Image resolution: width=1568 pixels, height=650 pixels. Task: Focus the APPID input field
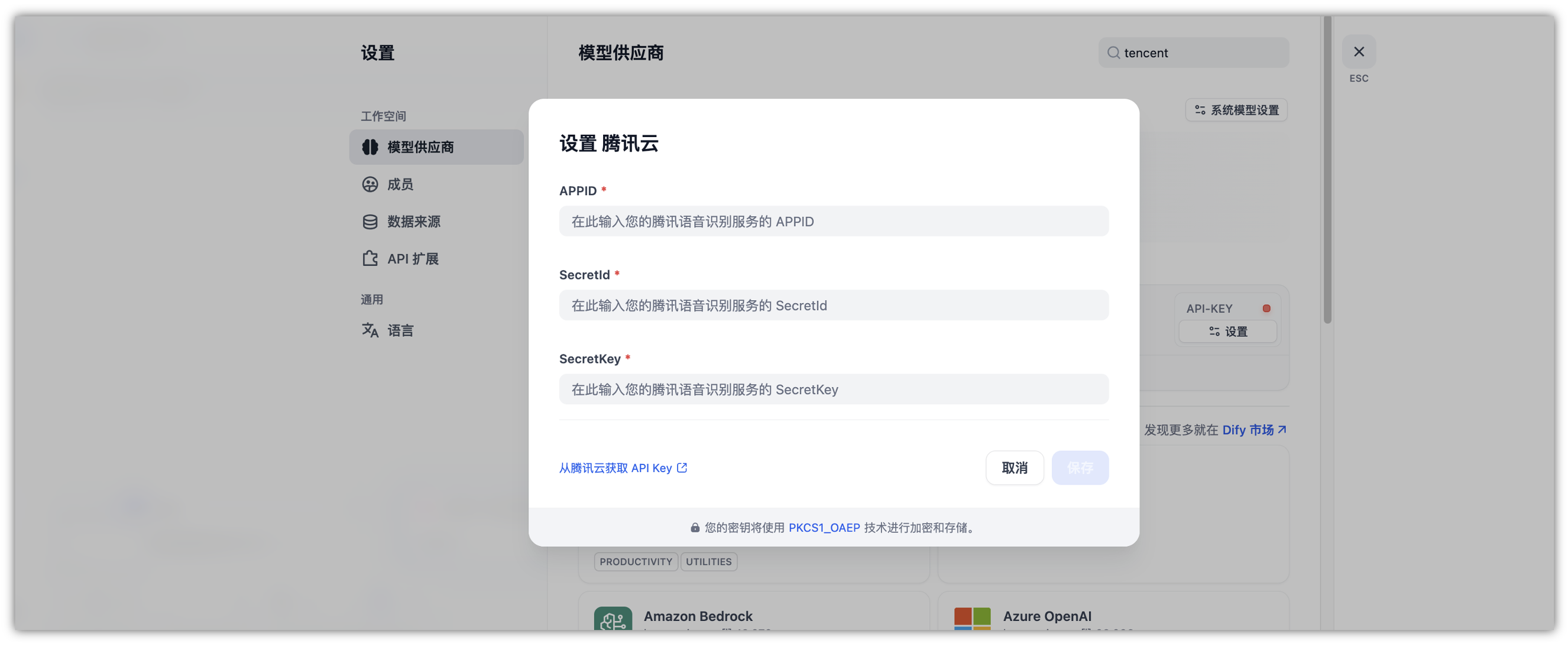tap(833, 221)
